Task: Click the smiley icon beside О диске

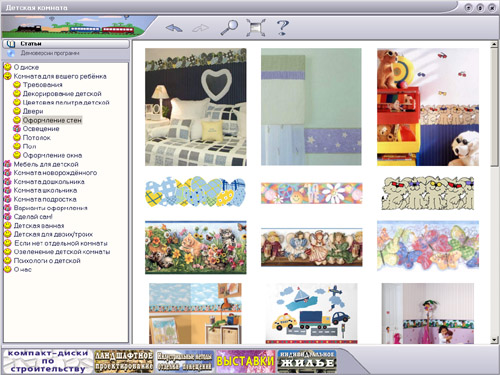Action: coord(7,67)
